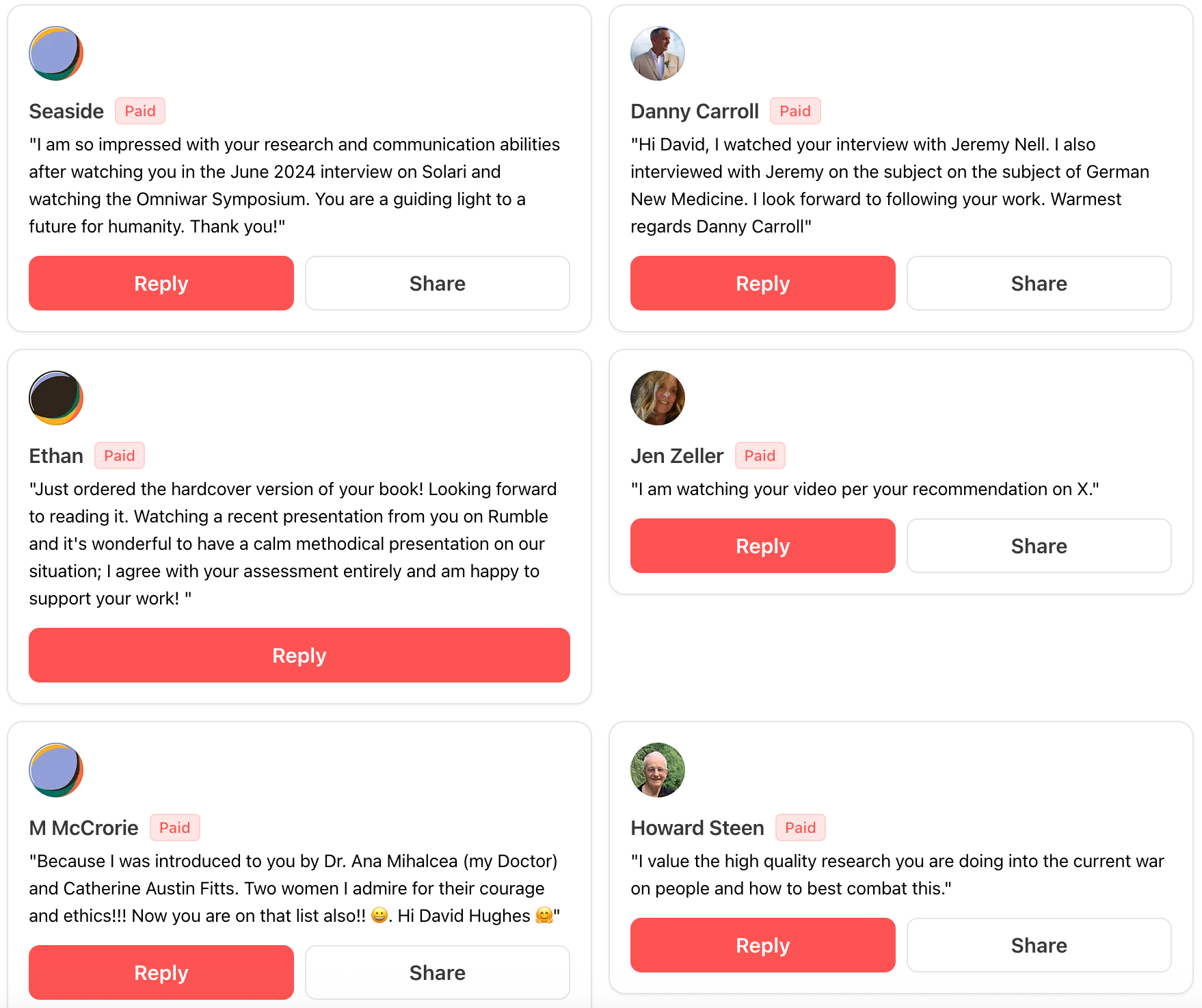Viewport: 1202px width, 1008px height.
Task: Share Danny Carroll's message
Action: point(1039,283)
